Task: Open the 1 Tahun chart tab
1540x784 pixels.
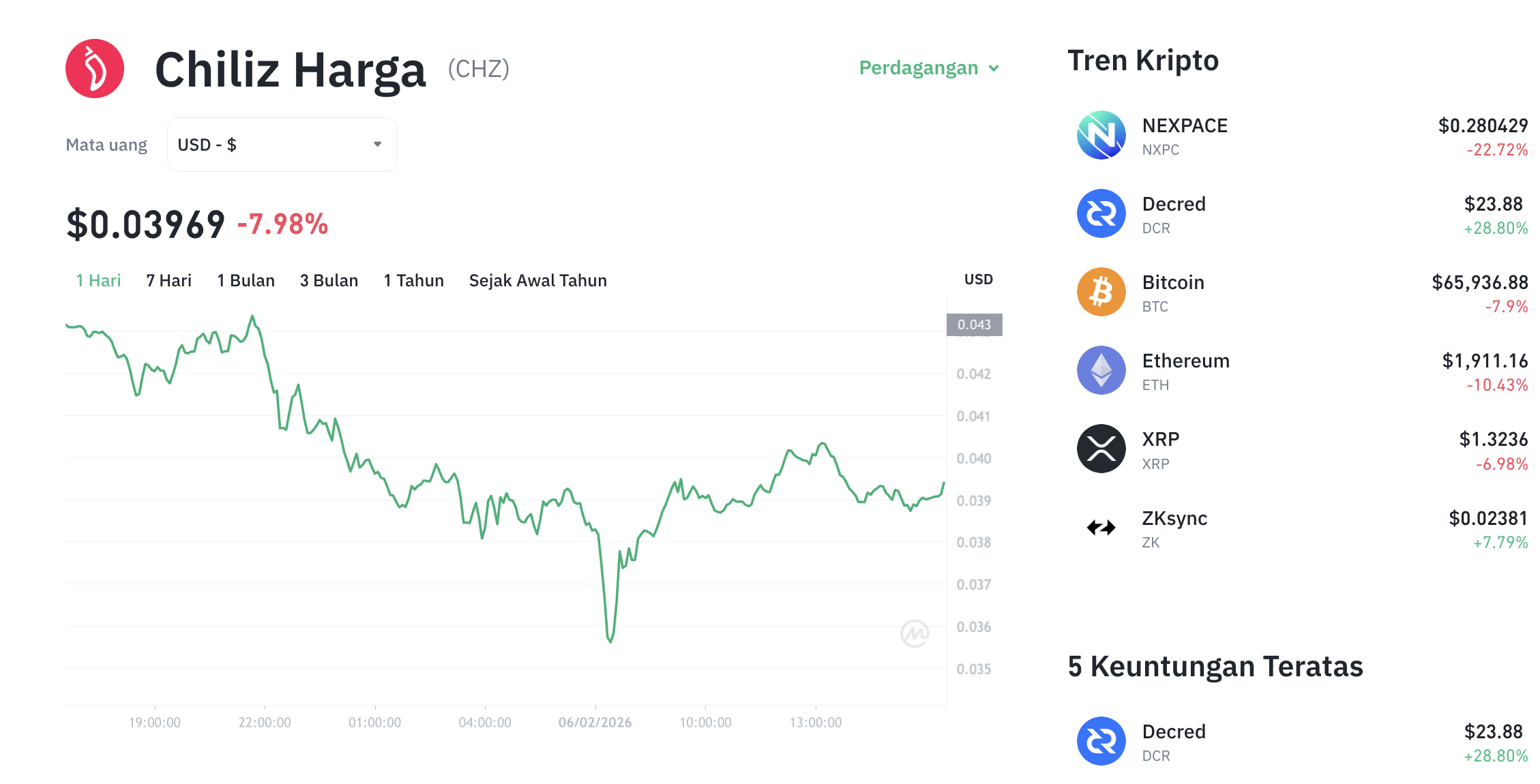Action: click(413, 280)
